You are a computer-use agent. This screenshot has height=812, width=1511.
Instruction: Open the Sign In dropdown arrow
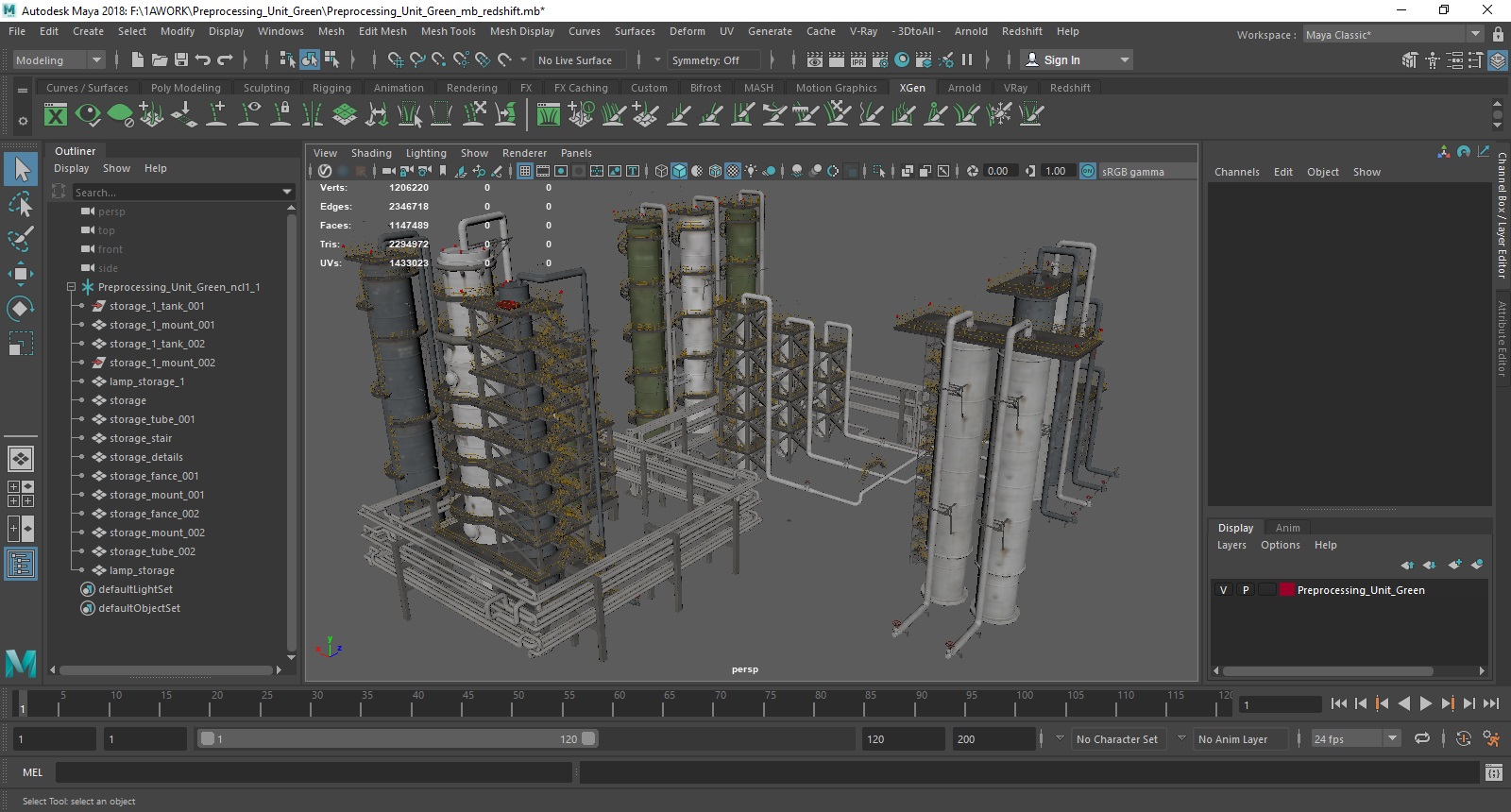(x=1124, y=59)
